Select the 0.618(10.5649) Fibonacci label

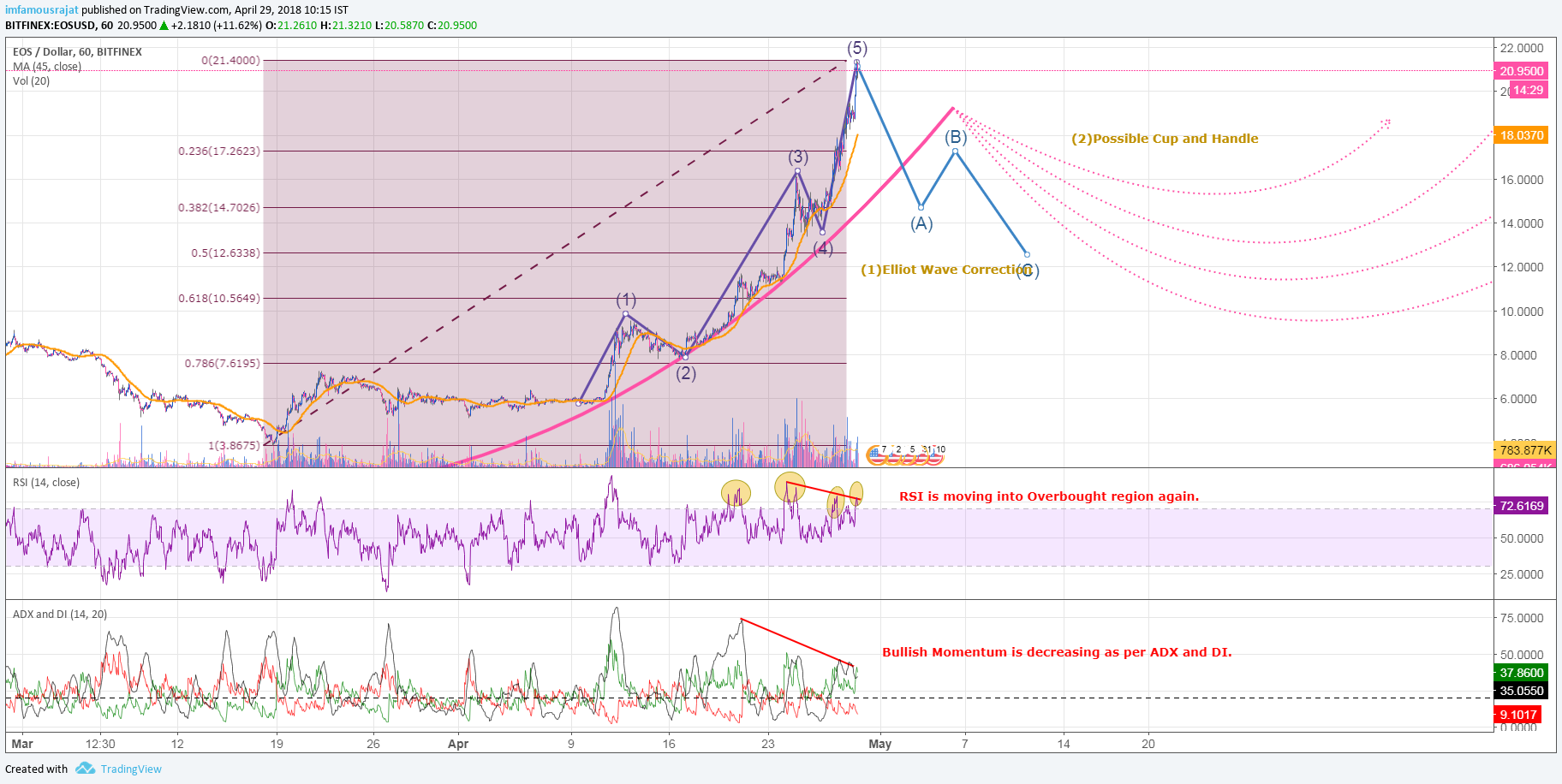[x=219, y=299]
